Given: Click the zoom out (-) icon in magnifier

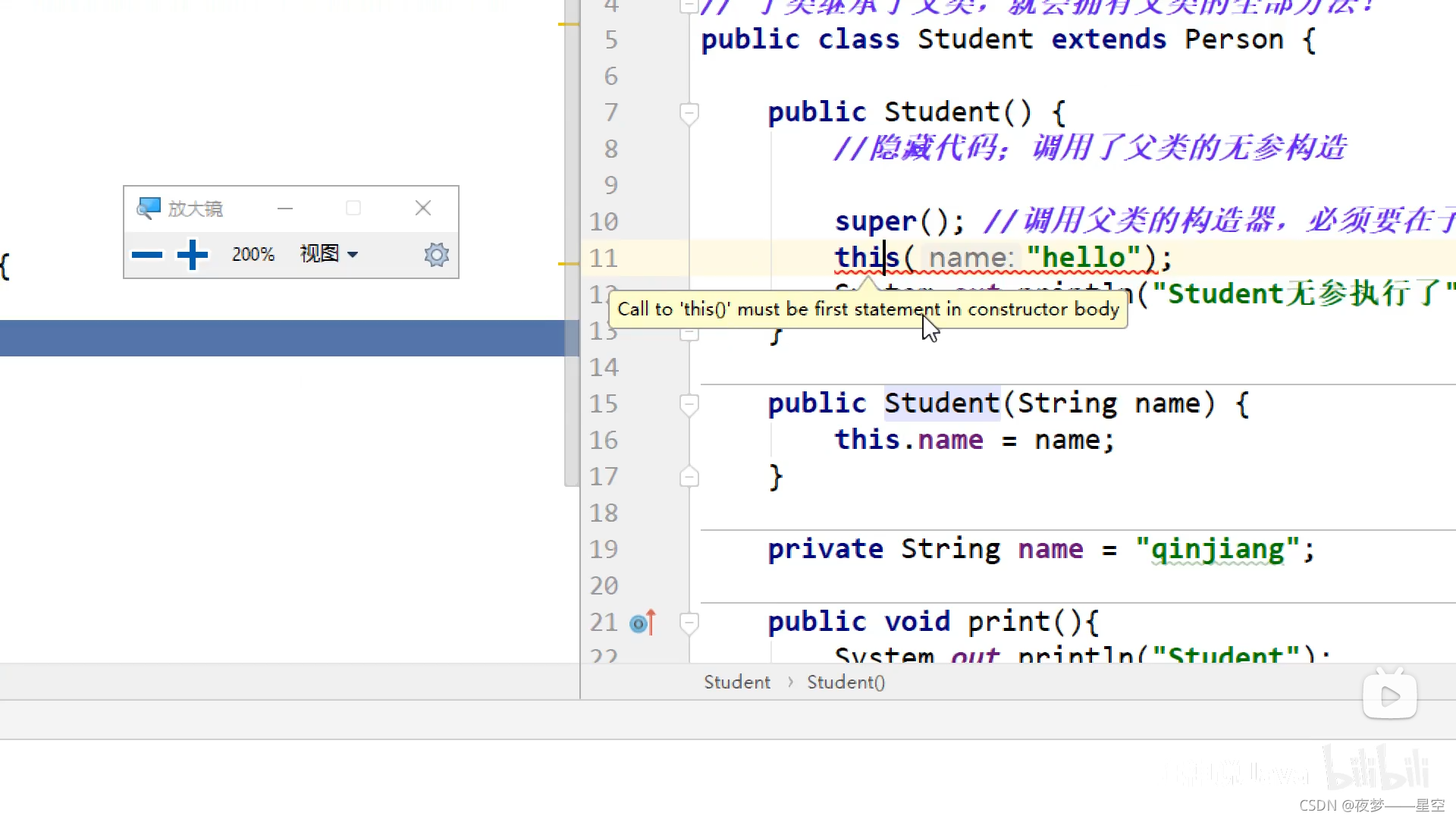Looking at the screenshot, I should [146, 255].
